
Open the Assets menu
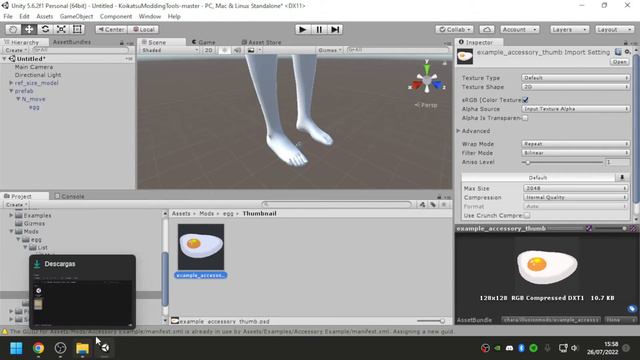coord(44,16)
